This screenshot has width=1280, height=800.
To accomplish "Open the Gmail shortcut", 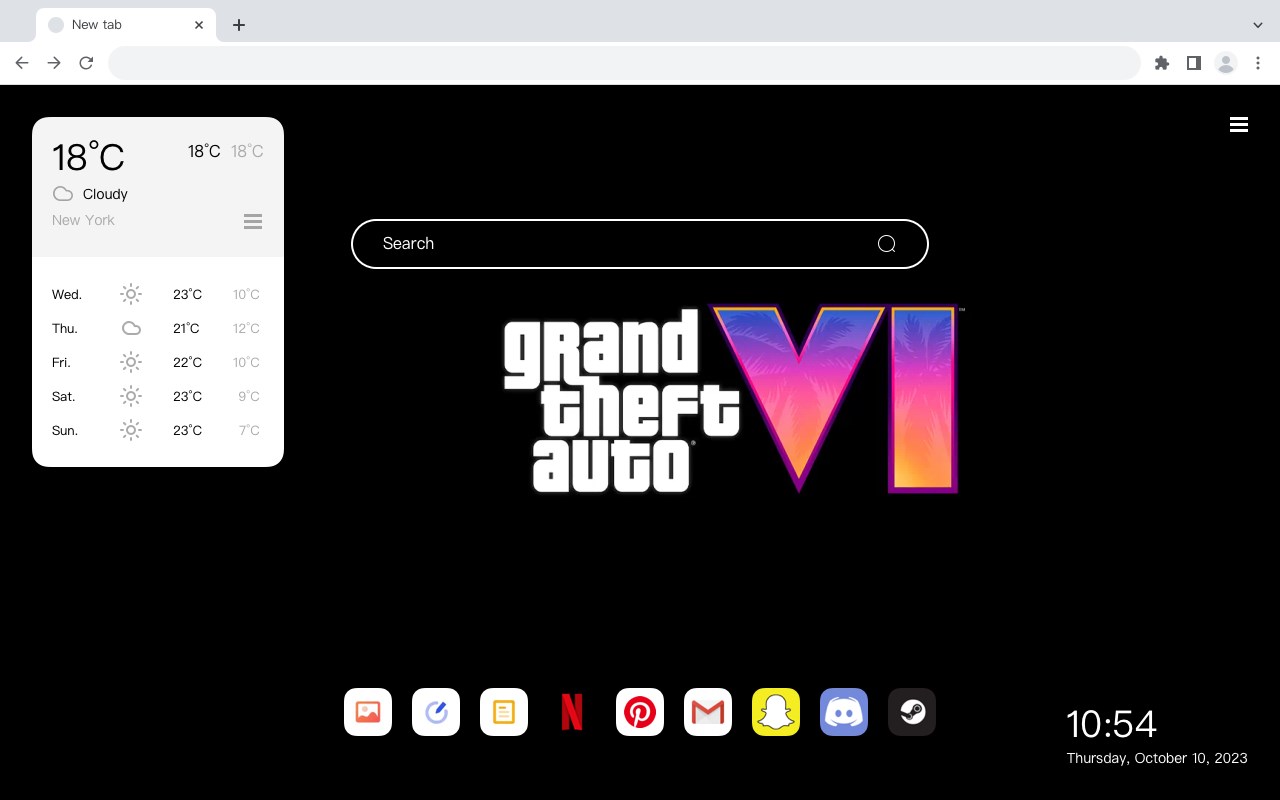I will [708, 712].
